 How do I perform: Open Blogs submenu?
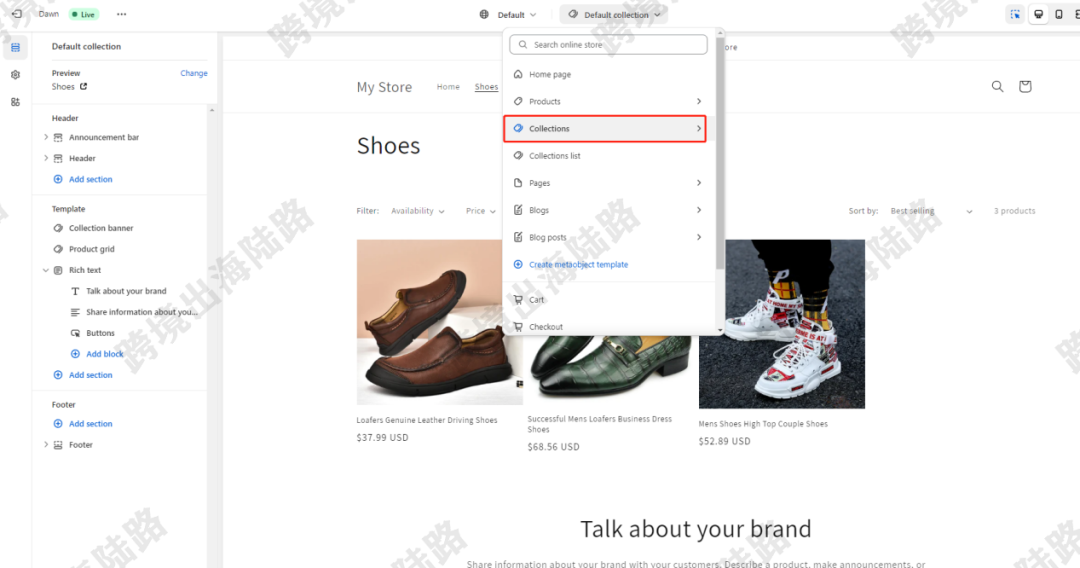(x=609, y=210)
